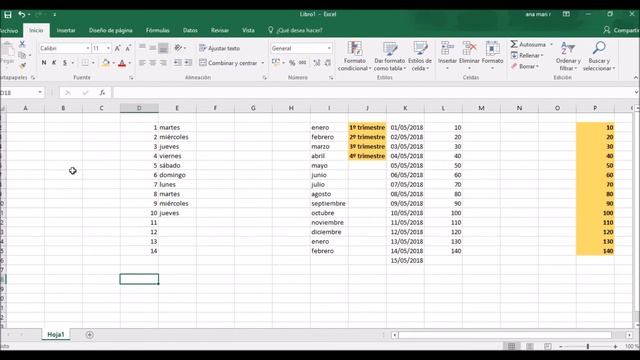The height and width of the screenshot is (360, 640).
Task: Open the Rellenar fill menu
Action: click(527, 55)
